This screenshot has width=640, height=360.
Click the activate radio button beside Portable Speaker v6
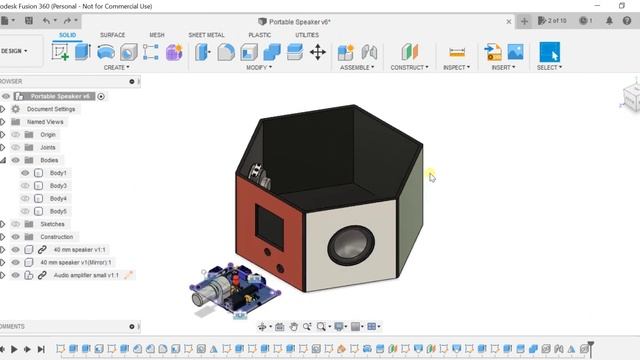101,96
